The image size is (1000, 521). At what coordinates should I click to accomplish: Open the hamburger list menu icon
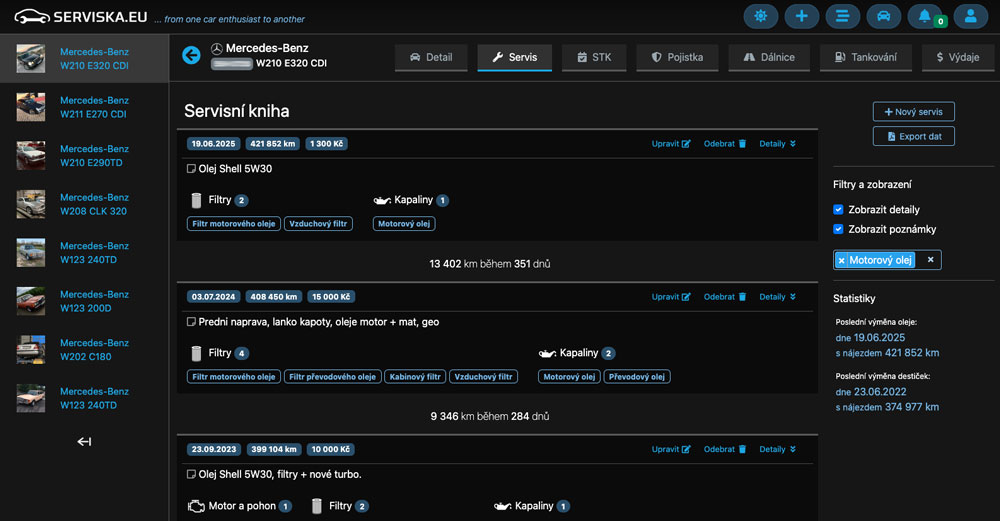[842, 17]
